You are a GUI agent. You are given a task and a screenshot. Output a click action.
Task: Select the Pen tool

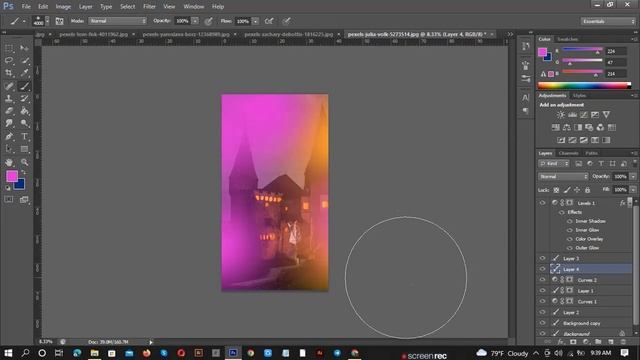click(x=9, y=136)
